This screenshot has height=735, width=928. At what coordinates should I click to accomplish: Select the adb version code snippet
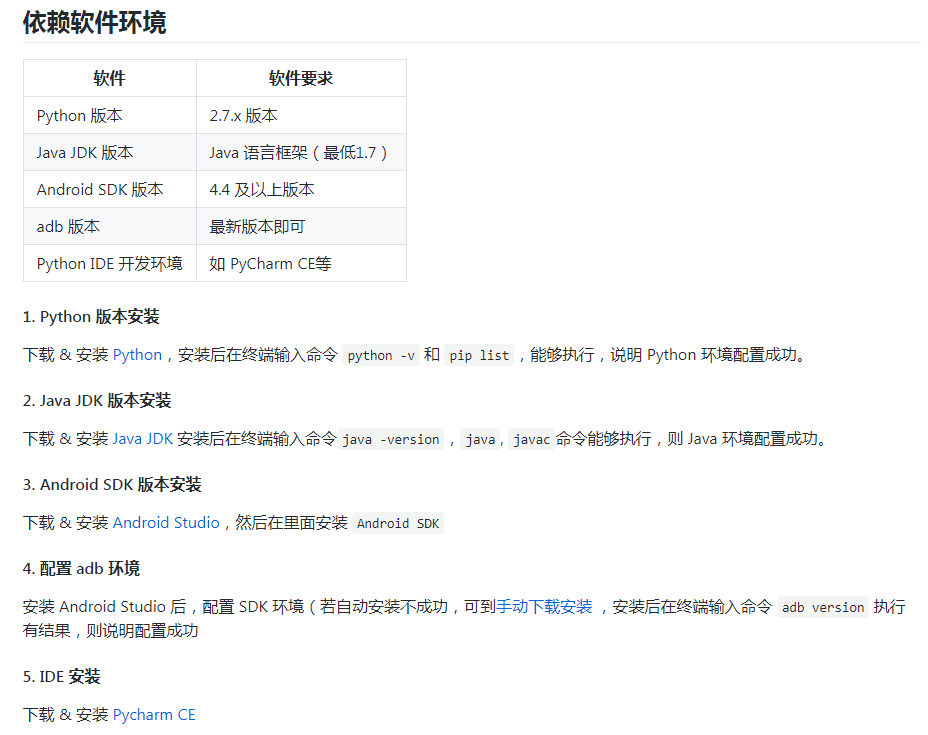[822, 607]
